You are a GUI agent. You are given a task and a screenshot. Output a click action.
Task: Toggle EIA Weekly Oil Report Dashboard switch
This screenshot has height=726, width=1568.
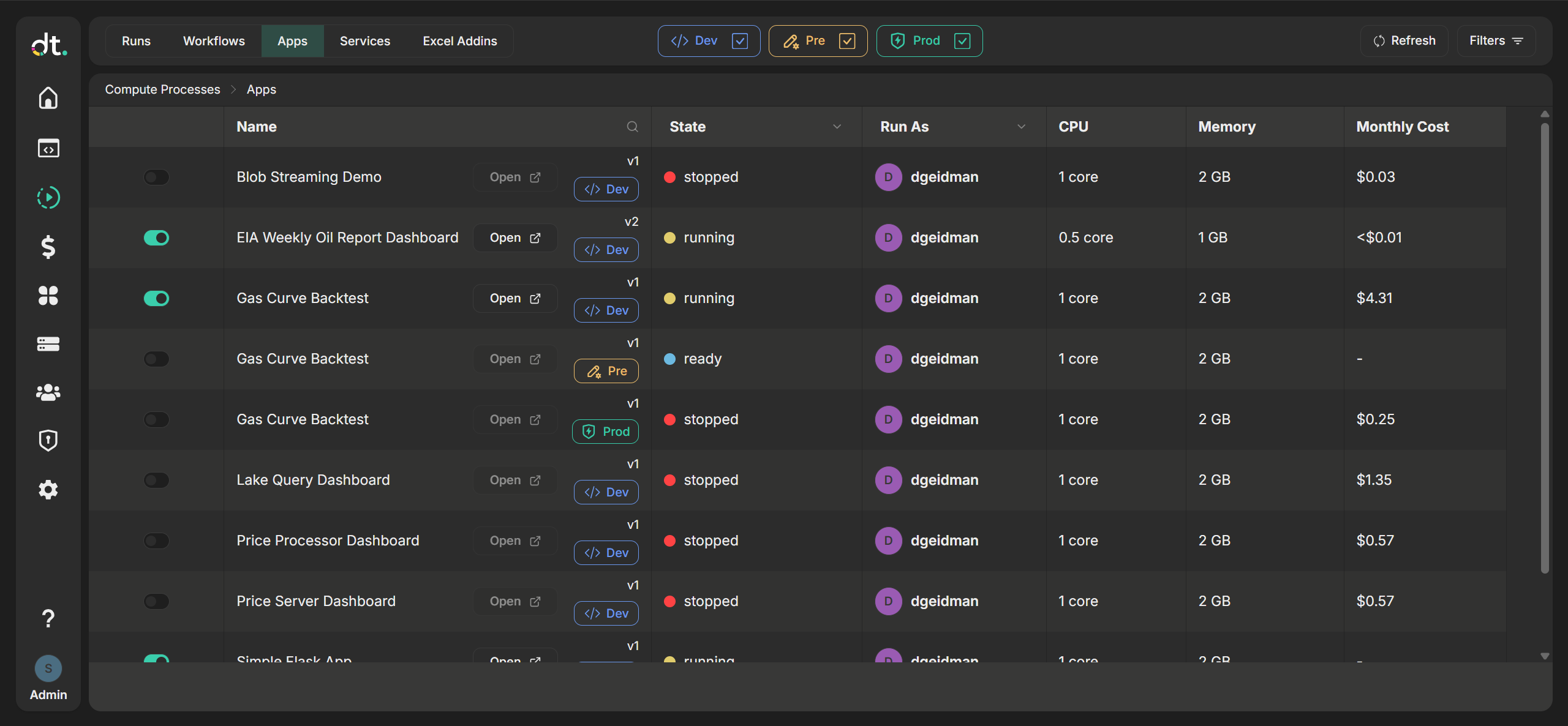[x=156, y=238]
